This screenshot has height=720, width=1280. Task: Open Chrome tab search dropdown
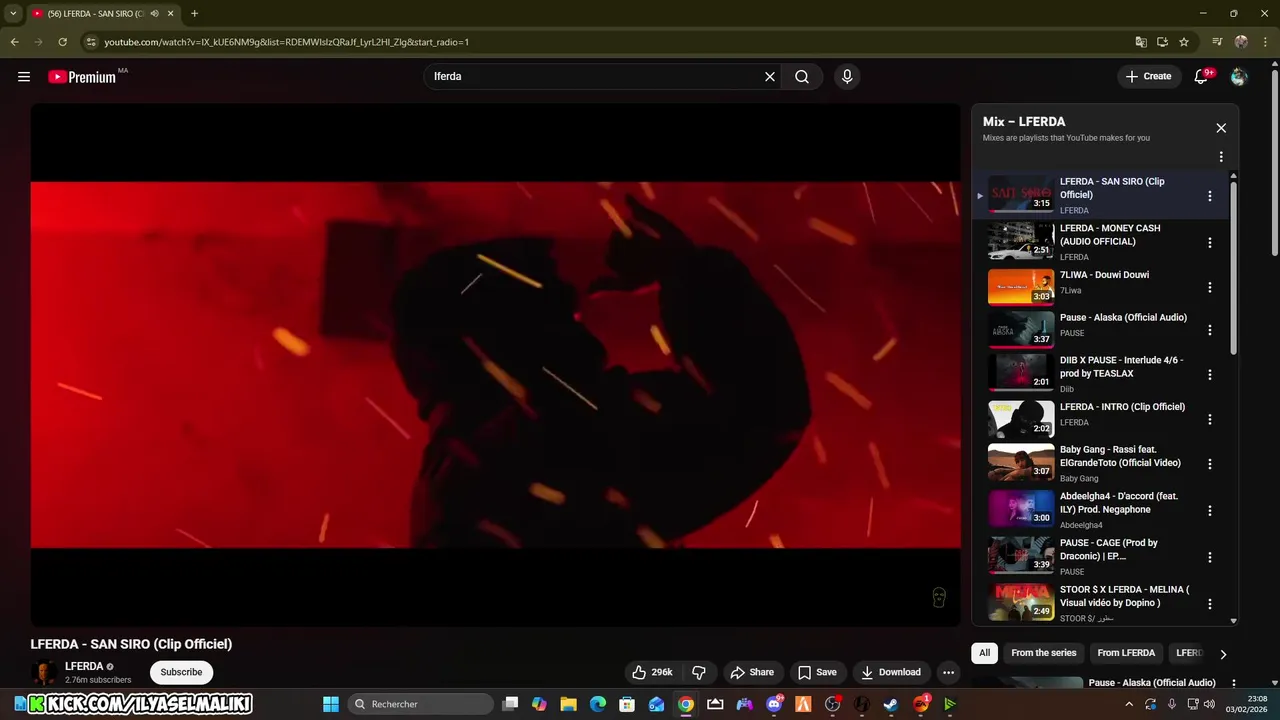(x=13, y=14)
